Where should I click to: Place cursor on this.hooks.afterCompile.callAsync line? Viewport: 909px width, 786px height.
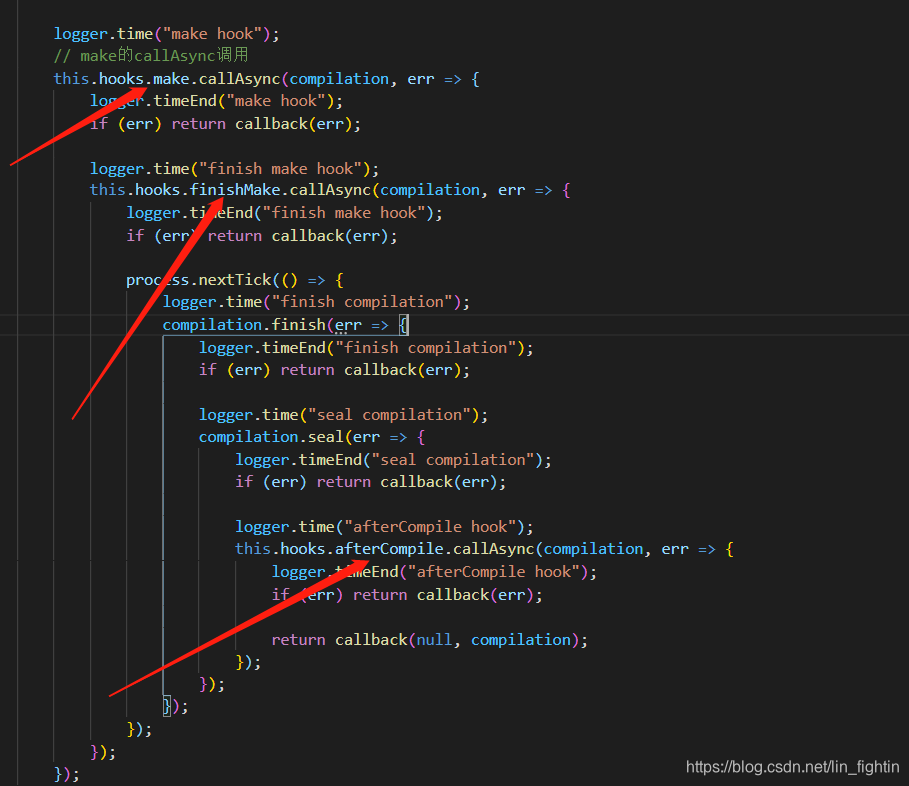tap(484, 549)
